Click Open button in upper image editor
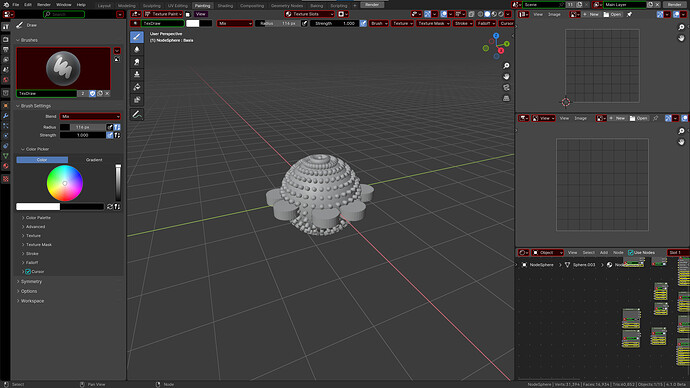Viewport: 690px width, 388px height. point(613,15)
